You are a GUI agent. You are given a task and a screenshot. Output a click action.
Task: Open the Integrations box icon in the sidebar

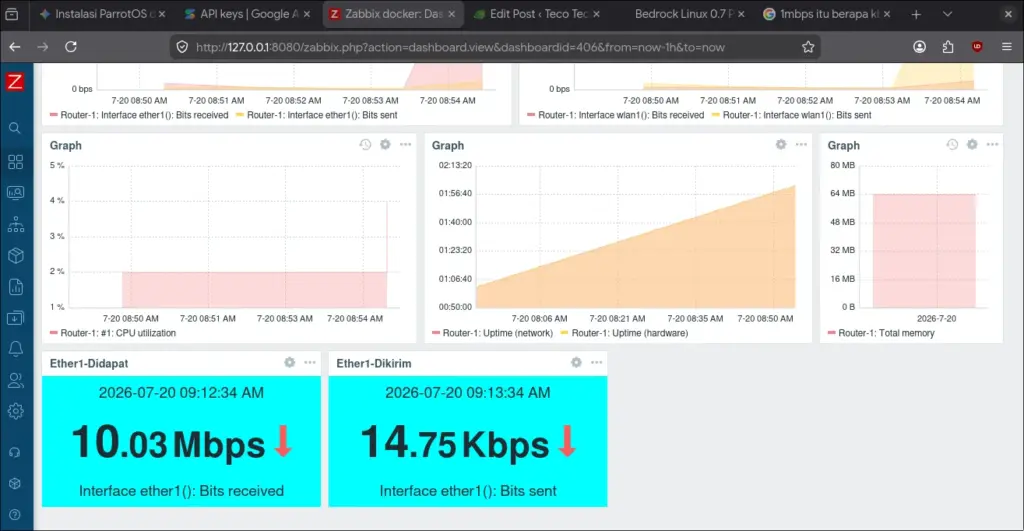pyautogui.click(x=14, y=483)
